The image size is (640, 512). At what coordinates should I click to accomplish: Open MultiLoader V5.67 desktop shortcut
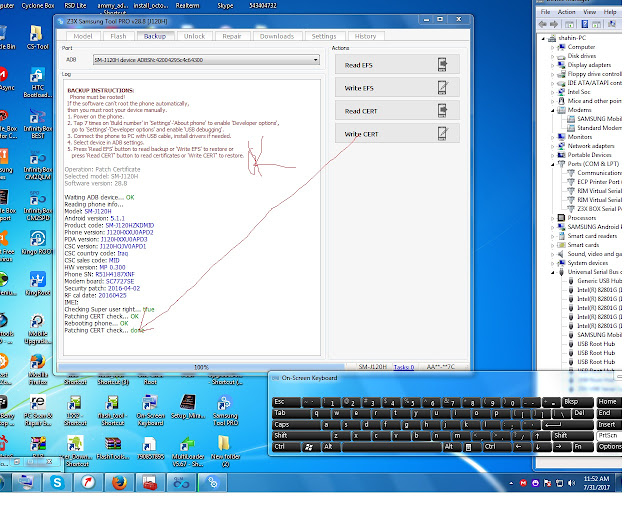(188, 451)
